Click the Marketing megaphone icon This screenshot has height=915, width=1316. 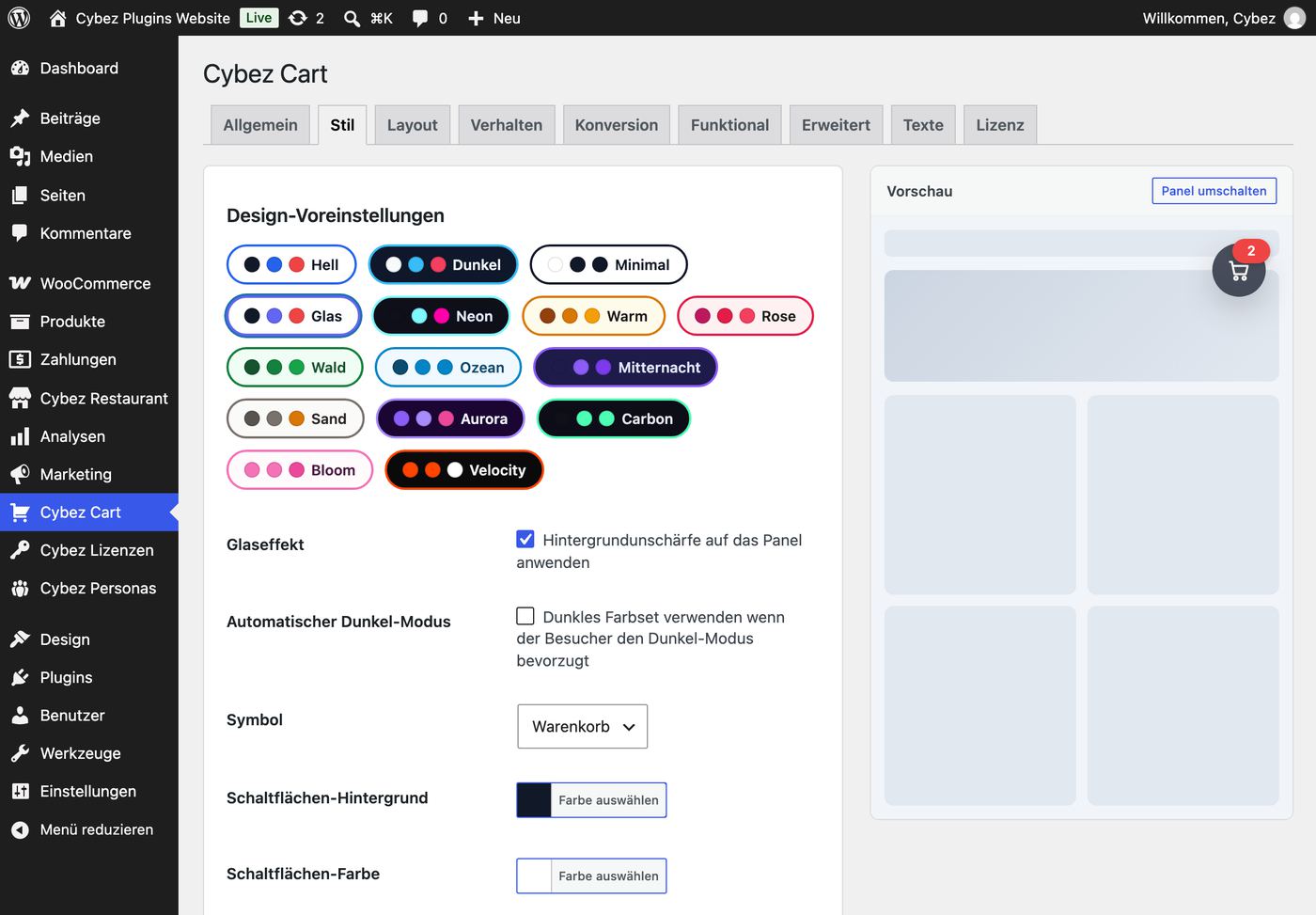(20, 474)
